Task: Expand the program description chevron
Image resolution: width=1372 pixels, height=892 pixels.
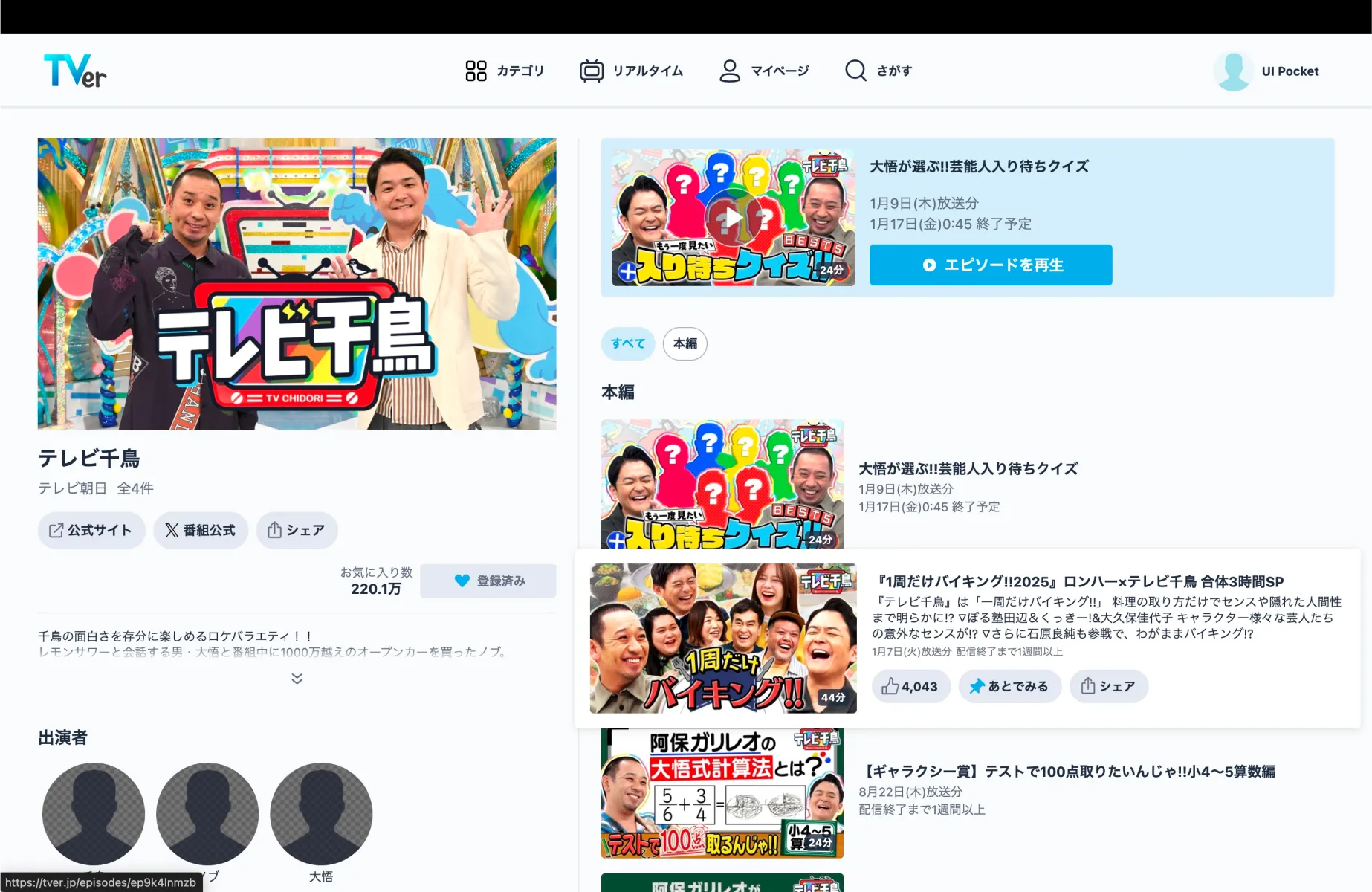Action: pyautogui.click(x=297, y=678)
